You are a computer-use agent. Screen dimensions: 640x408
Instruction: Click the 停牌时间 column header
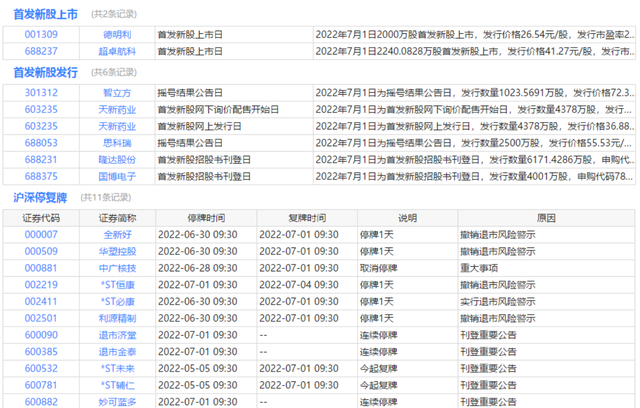point(206,218)
